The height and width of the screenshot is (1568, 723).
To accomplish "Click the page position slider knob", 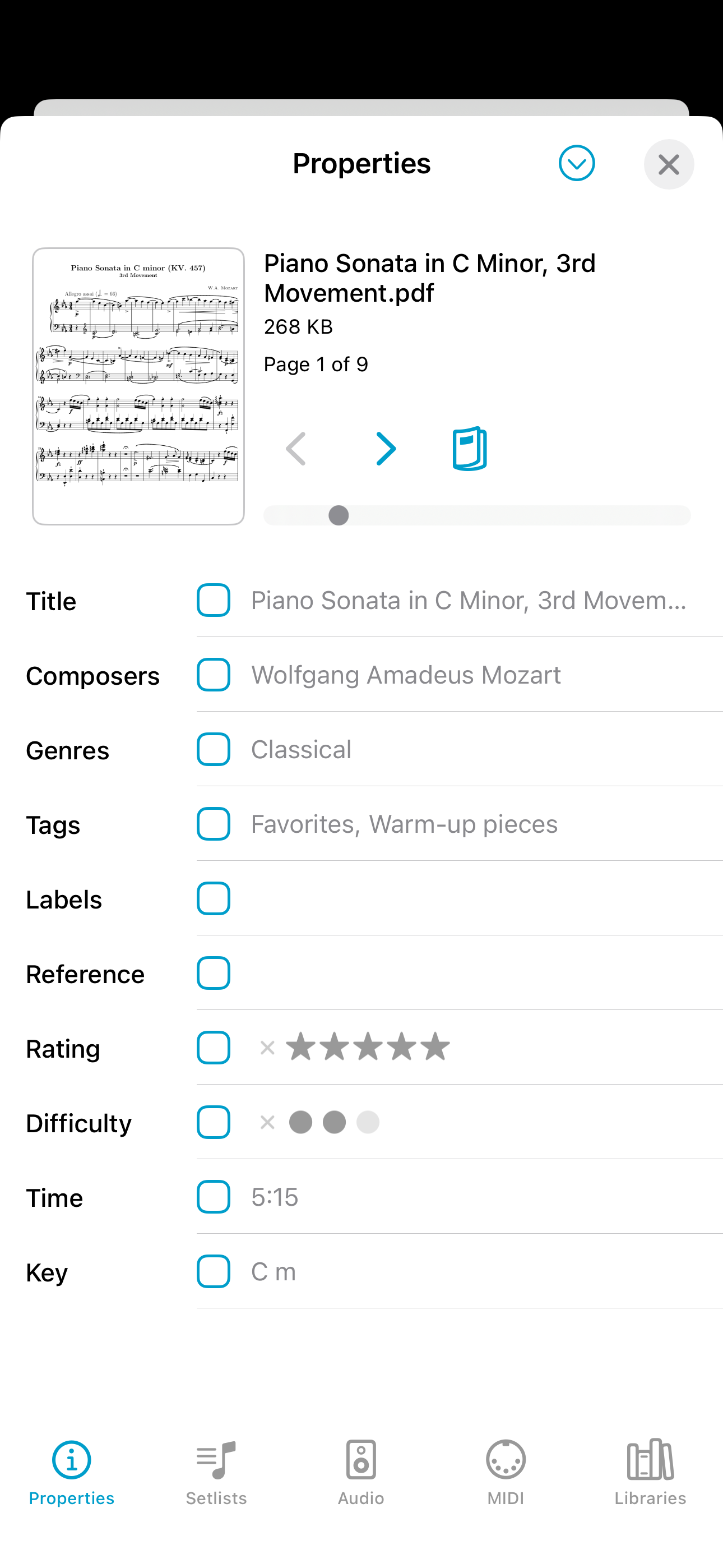I will (x=339, y=515).
